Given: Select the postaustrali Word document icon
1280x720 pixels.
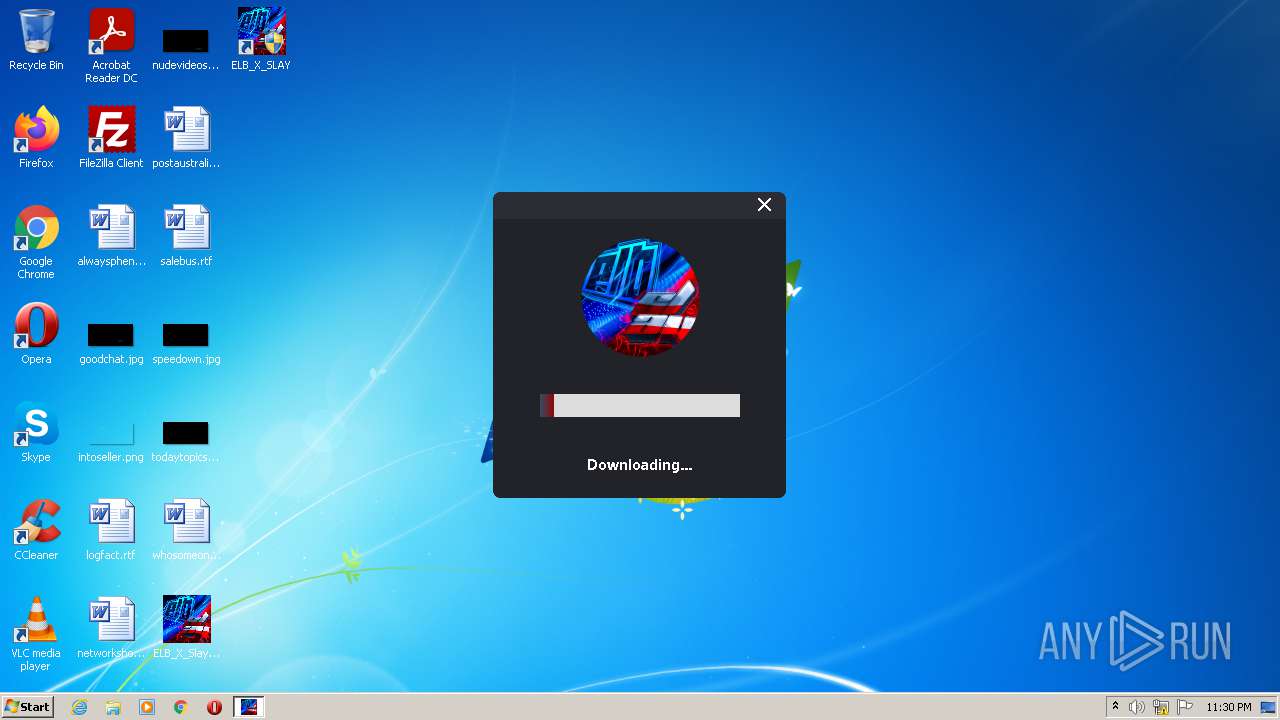Looking at the screenshot, I should click(186, 138).
